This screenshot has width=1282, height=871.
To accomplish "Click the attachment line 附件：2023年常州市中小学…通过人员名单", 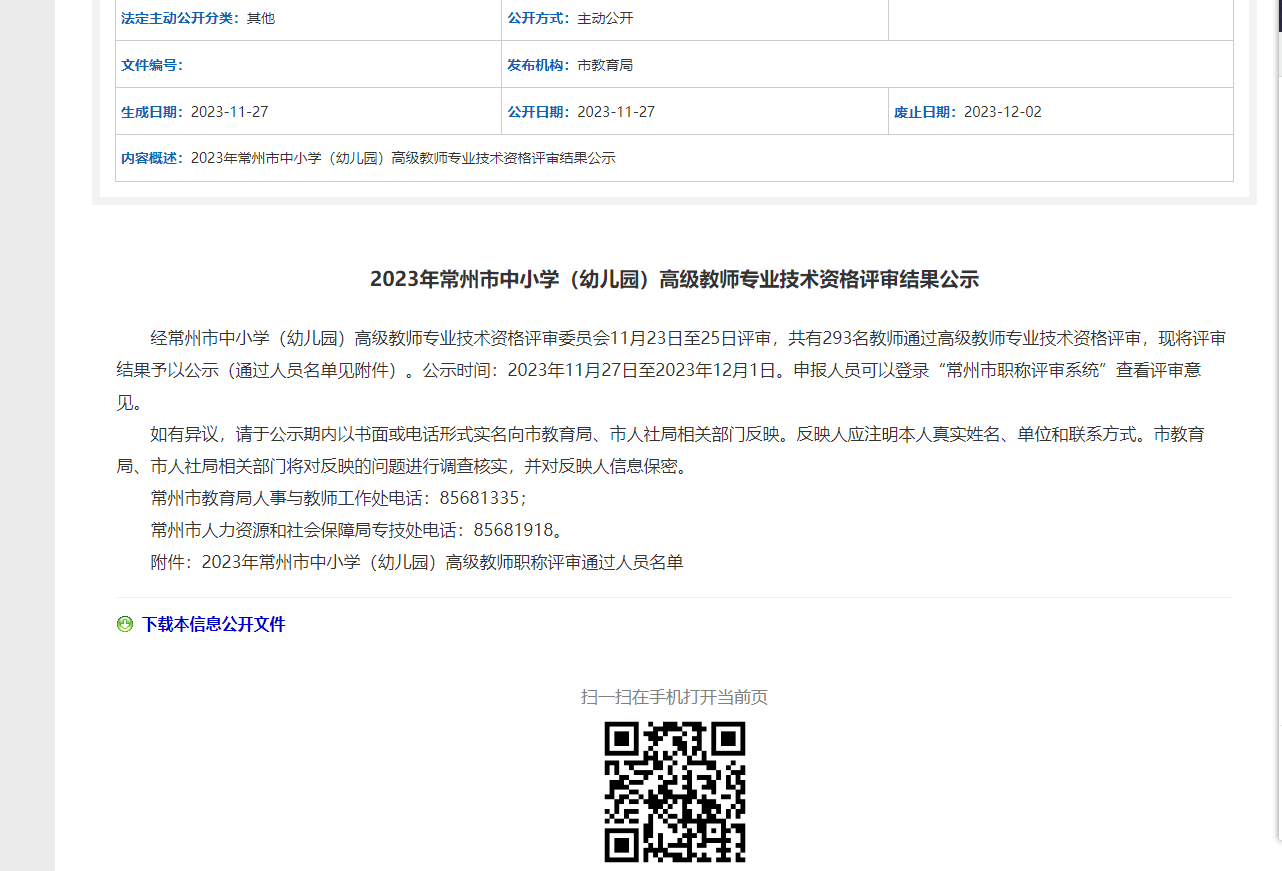I will tap(417, 562).
